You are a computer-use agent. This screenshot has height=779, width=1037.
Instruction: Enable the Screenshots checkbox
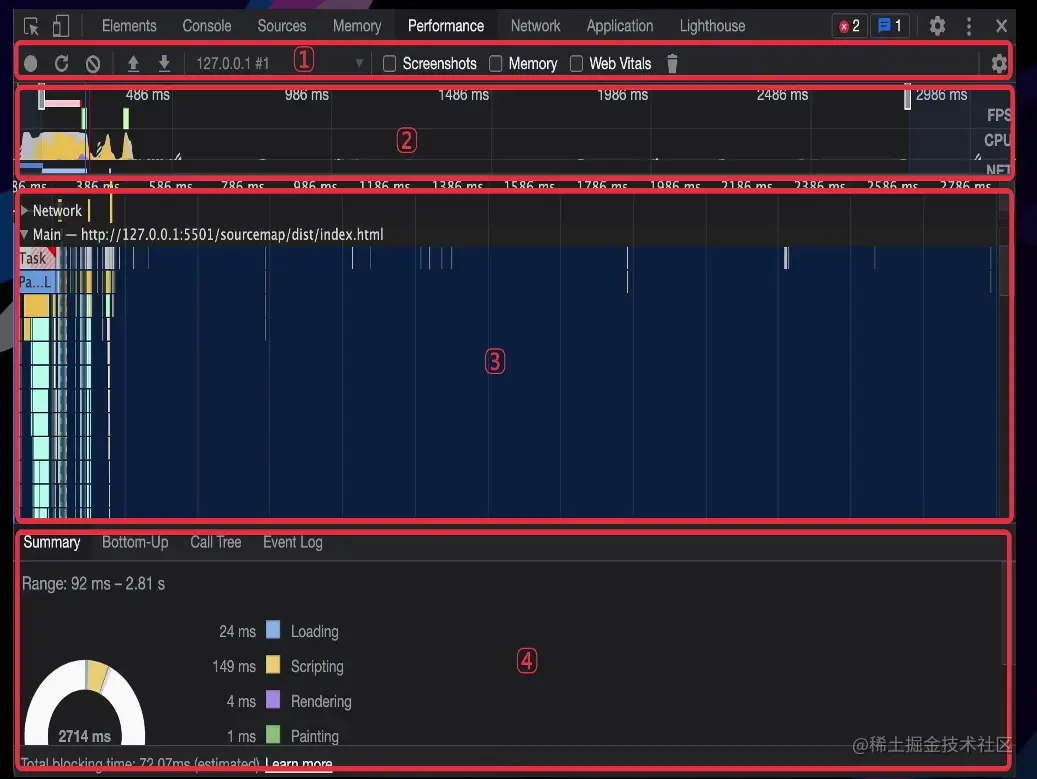point(390,63)
